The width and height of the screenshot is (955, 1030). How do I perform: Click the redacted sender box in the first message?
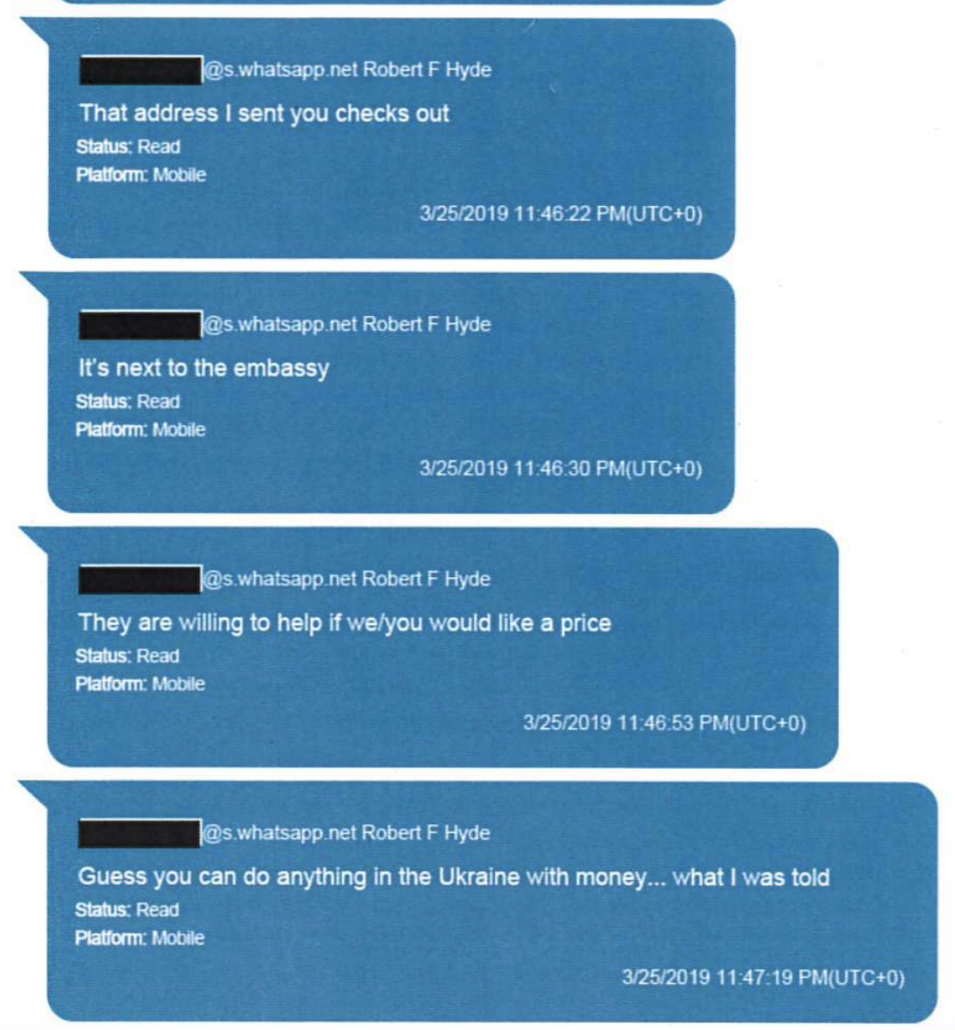pyautogui.click(x=141, y=70)
